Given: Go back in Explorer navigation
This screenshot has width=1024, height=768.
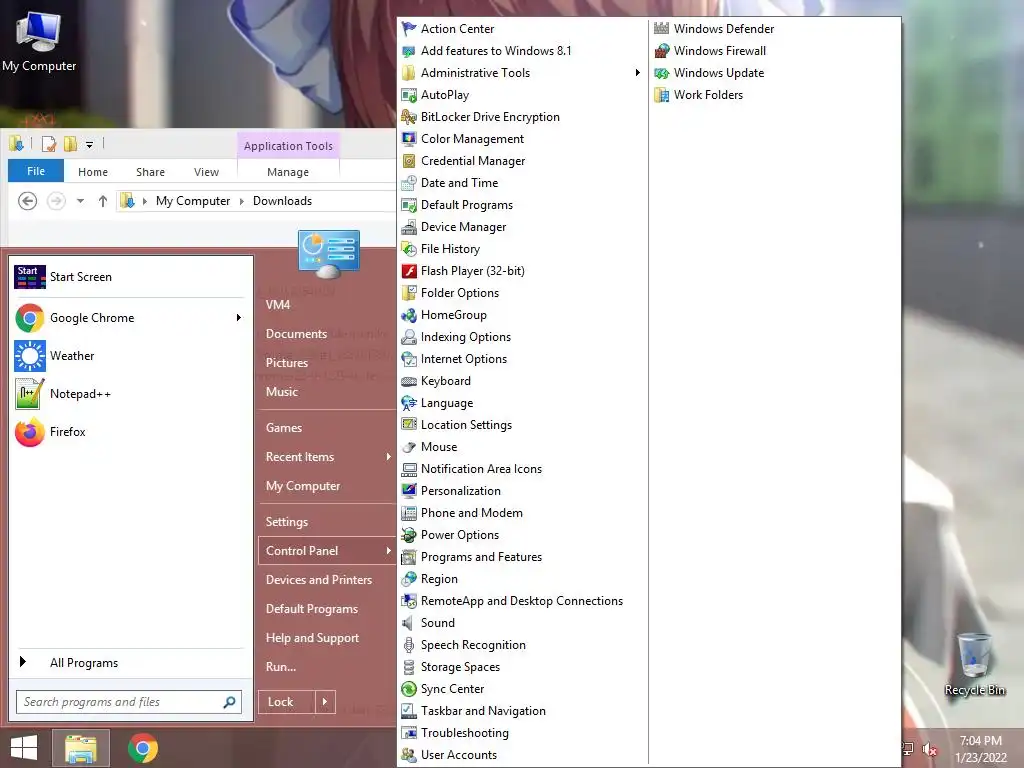Looking at the screenshot, I should coord(27,201).
